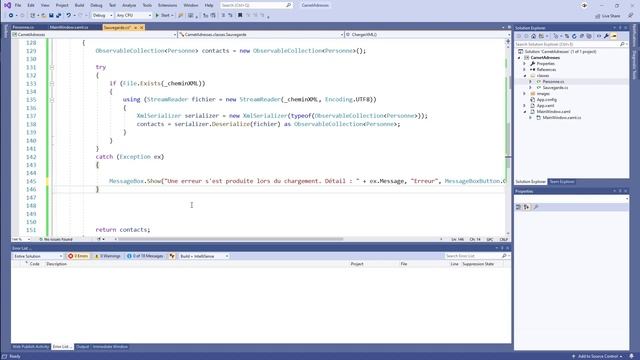
Task: Switch to the Output tab
Action: [x=82, y=347]
